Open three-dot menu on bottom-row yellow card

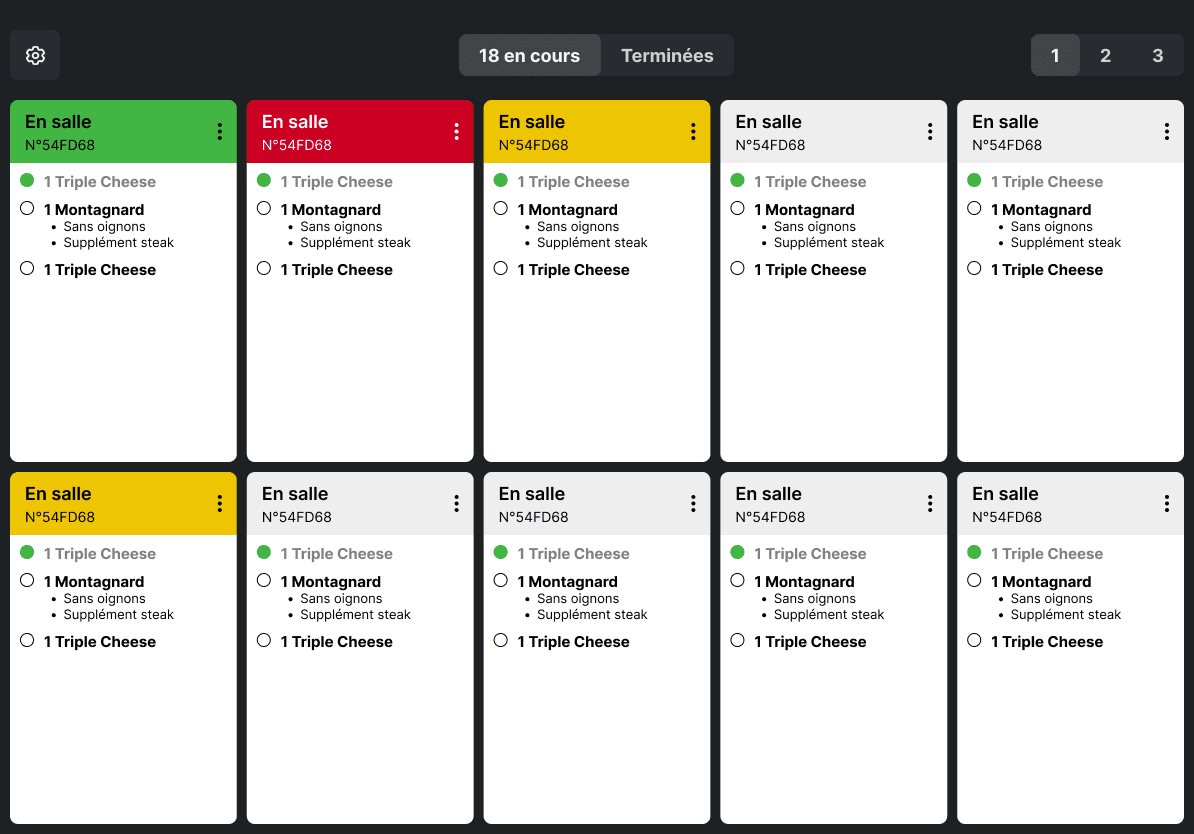[x=219, y=503]
